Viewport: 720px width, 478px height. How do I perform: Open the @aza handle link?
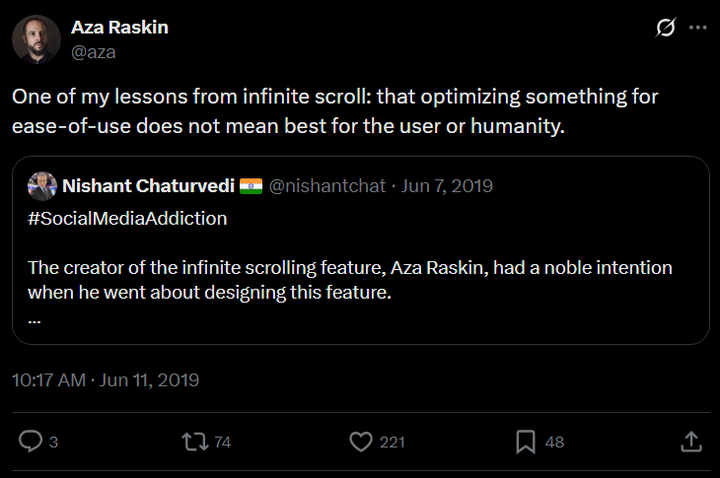click(94, 52)
